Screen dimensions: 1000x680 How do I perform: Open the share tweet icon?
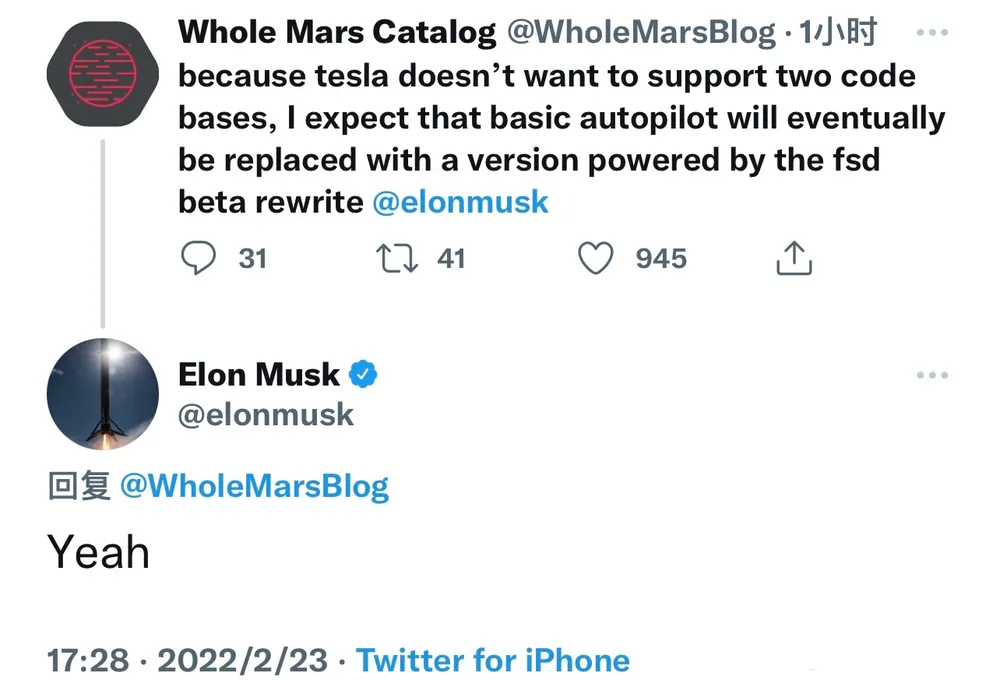(x=794, y=258)
